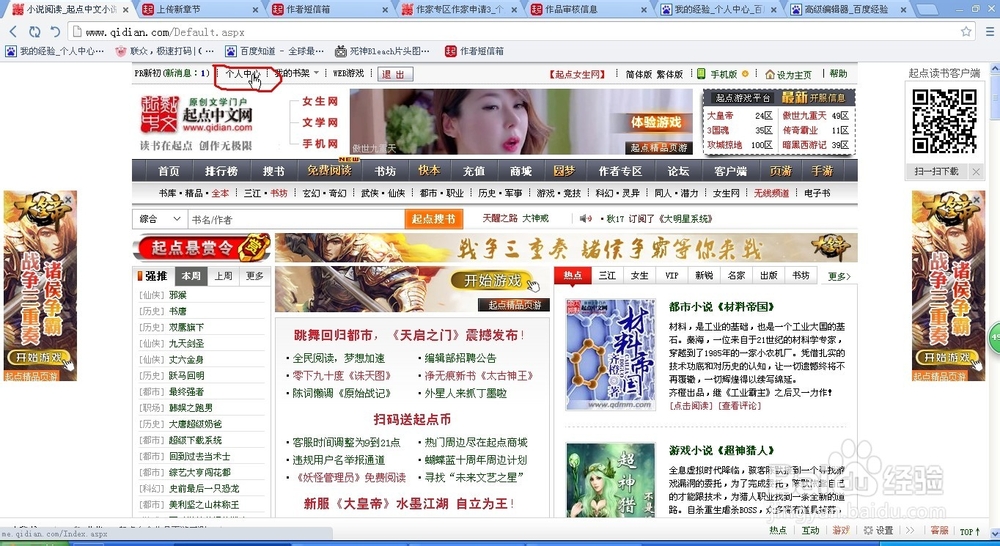1000x546 pixels.
Task: Open the 文学网 link
Action: tap(320, 122)
